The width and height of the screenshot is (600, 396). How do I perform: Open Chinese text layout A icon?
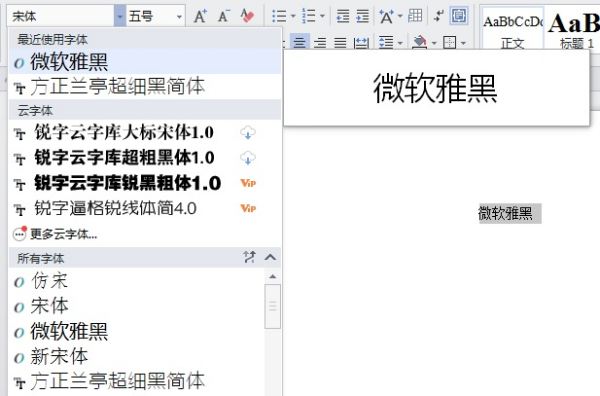pyautogui.click(x=386, y=16)
